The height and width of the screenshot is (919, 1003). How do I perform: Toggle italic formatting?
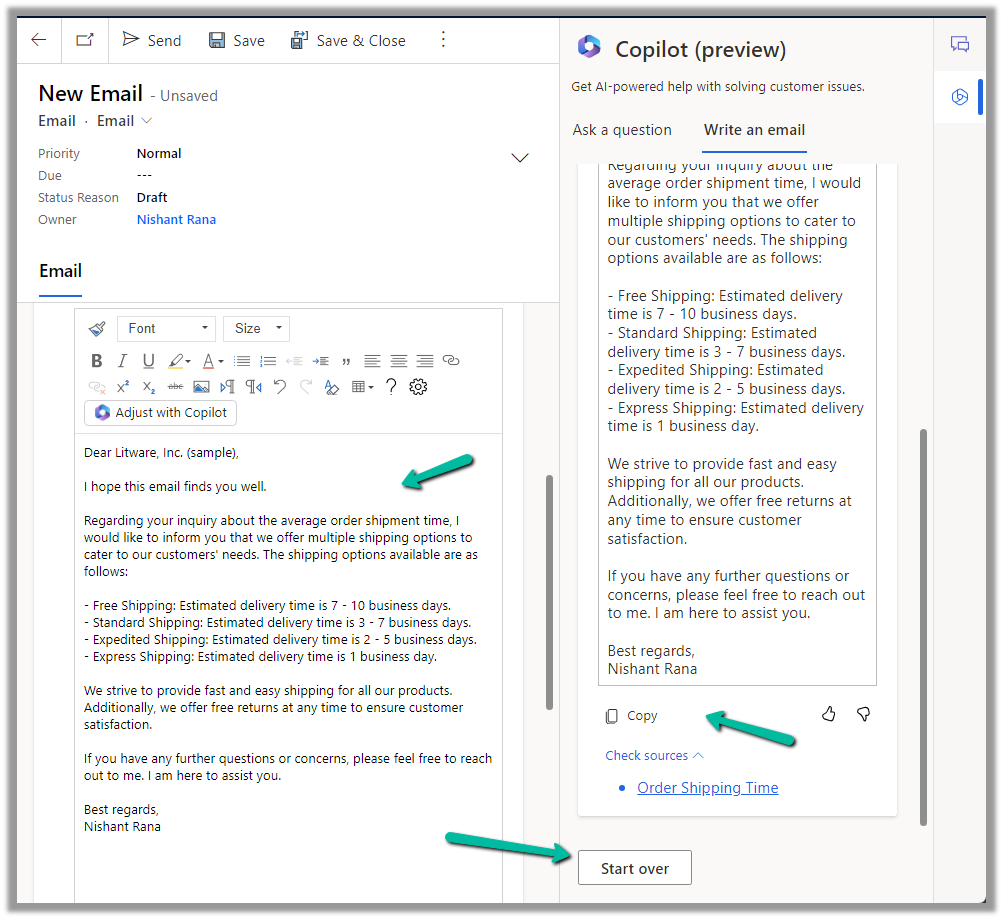[122, 361]
